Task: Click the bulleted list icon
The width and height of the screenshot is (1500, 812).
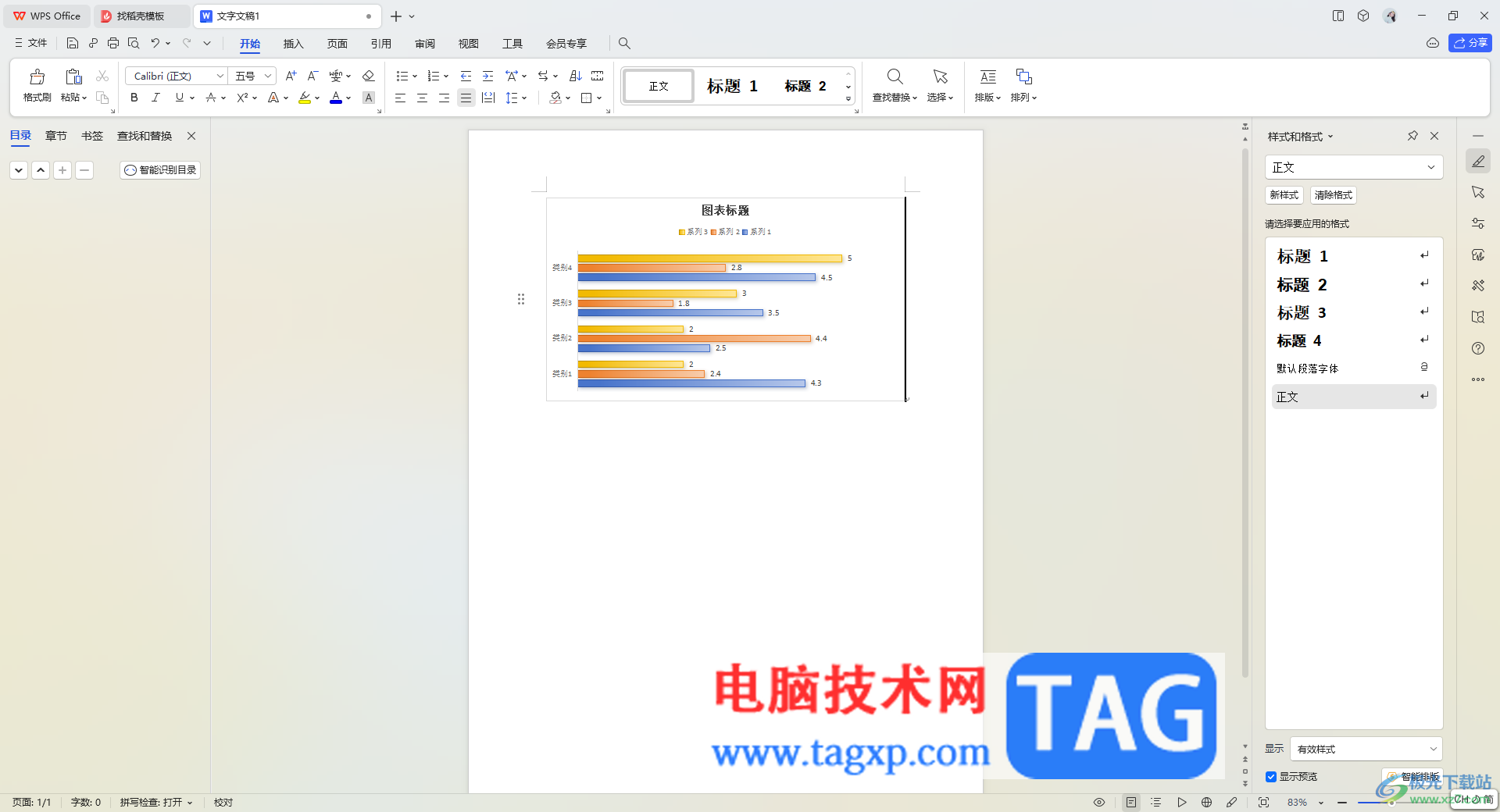Action: click(402, 76)
